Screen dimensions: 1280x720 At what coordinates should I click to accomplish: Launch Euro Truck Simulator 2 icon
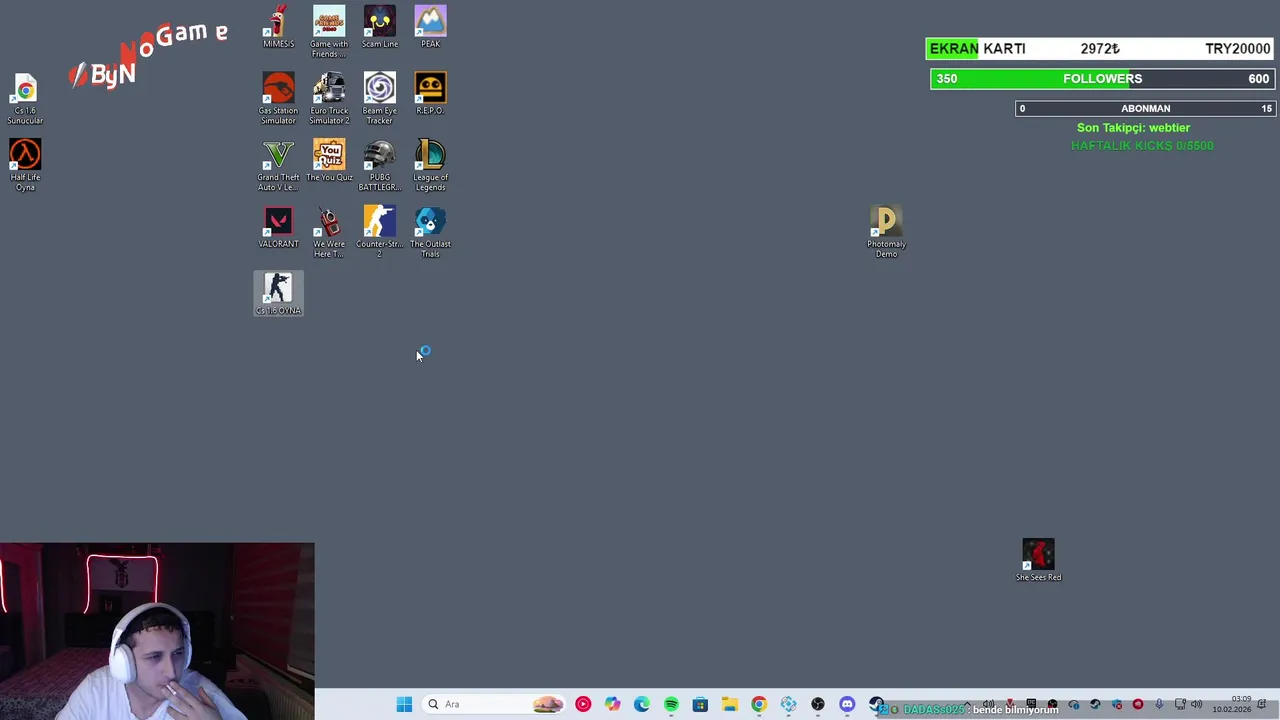point(329,98)
